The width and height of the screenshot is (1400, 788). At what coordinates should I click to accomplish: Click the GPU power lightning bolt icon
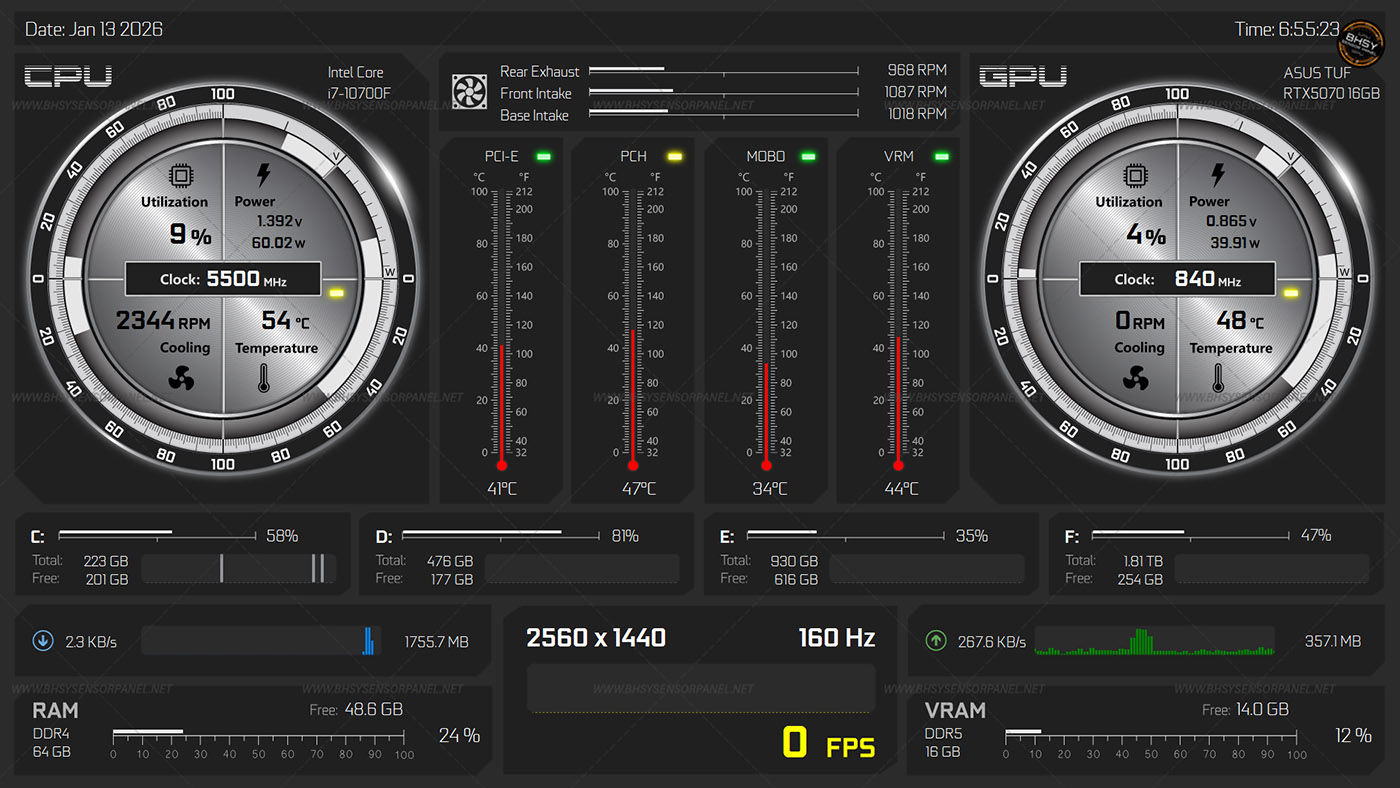(1218, 176)
